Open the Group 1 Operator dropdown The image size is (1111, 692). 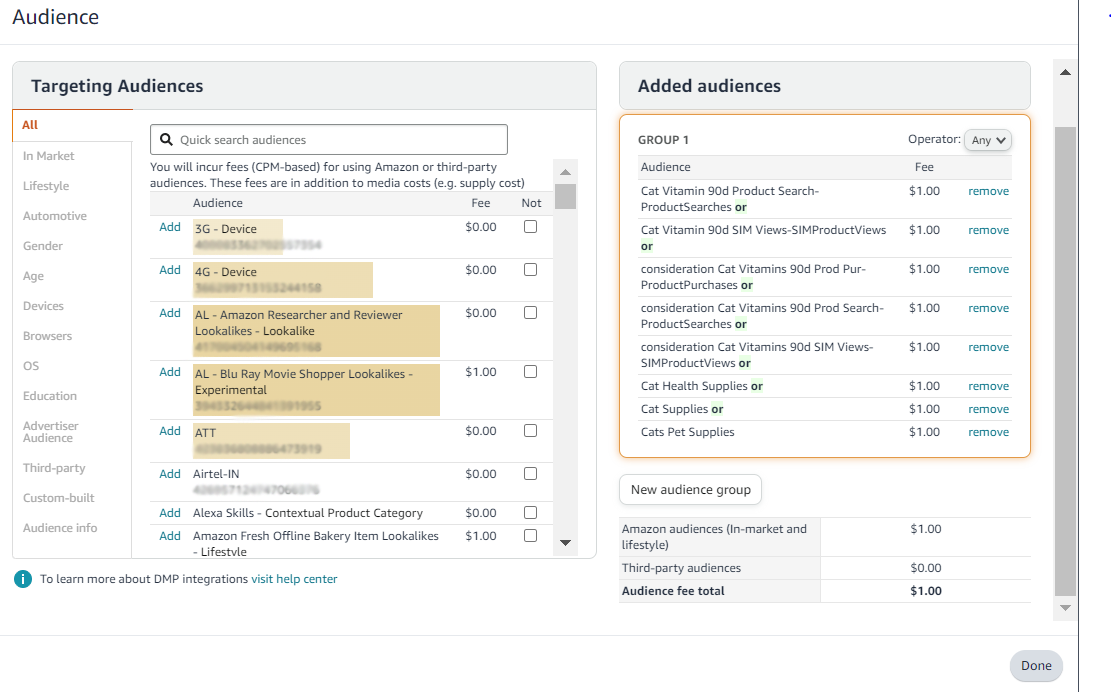tap(988, 140)
